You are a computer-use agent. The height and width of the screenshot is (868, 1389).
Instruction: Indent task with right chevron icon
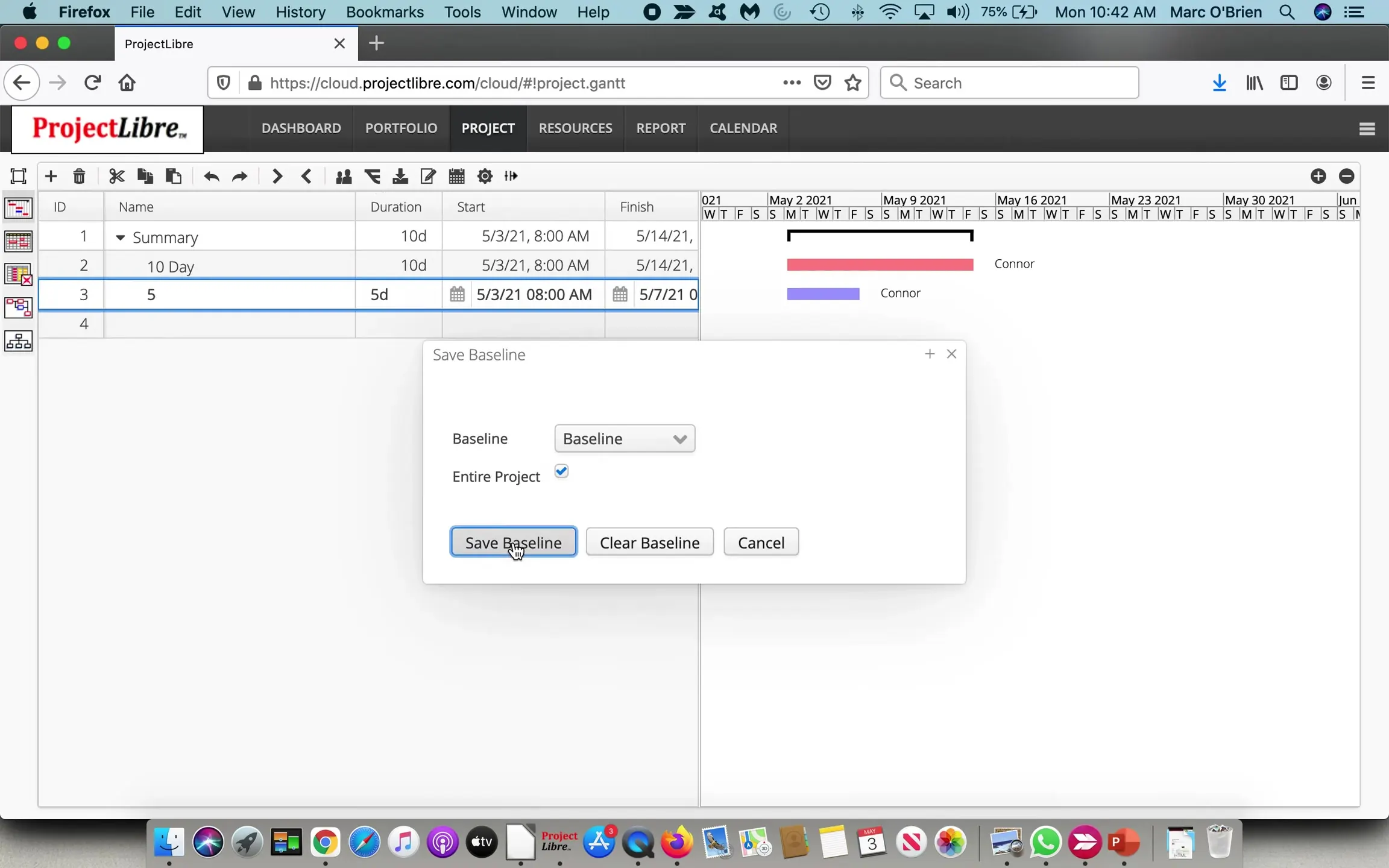click(x=277, y=176)
